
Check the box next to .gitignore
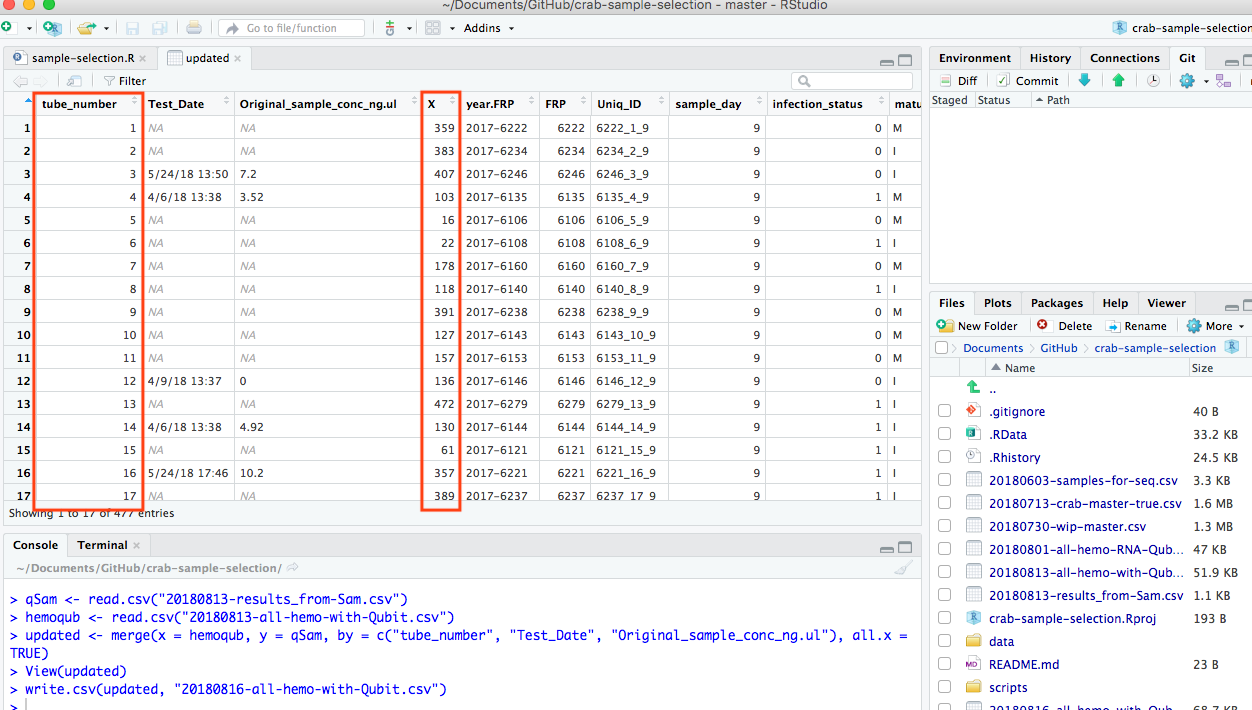[944, 411]
